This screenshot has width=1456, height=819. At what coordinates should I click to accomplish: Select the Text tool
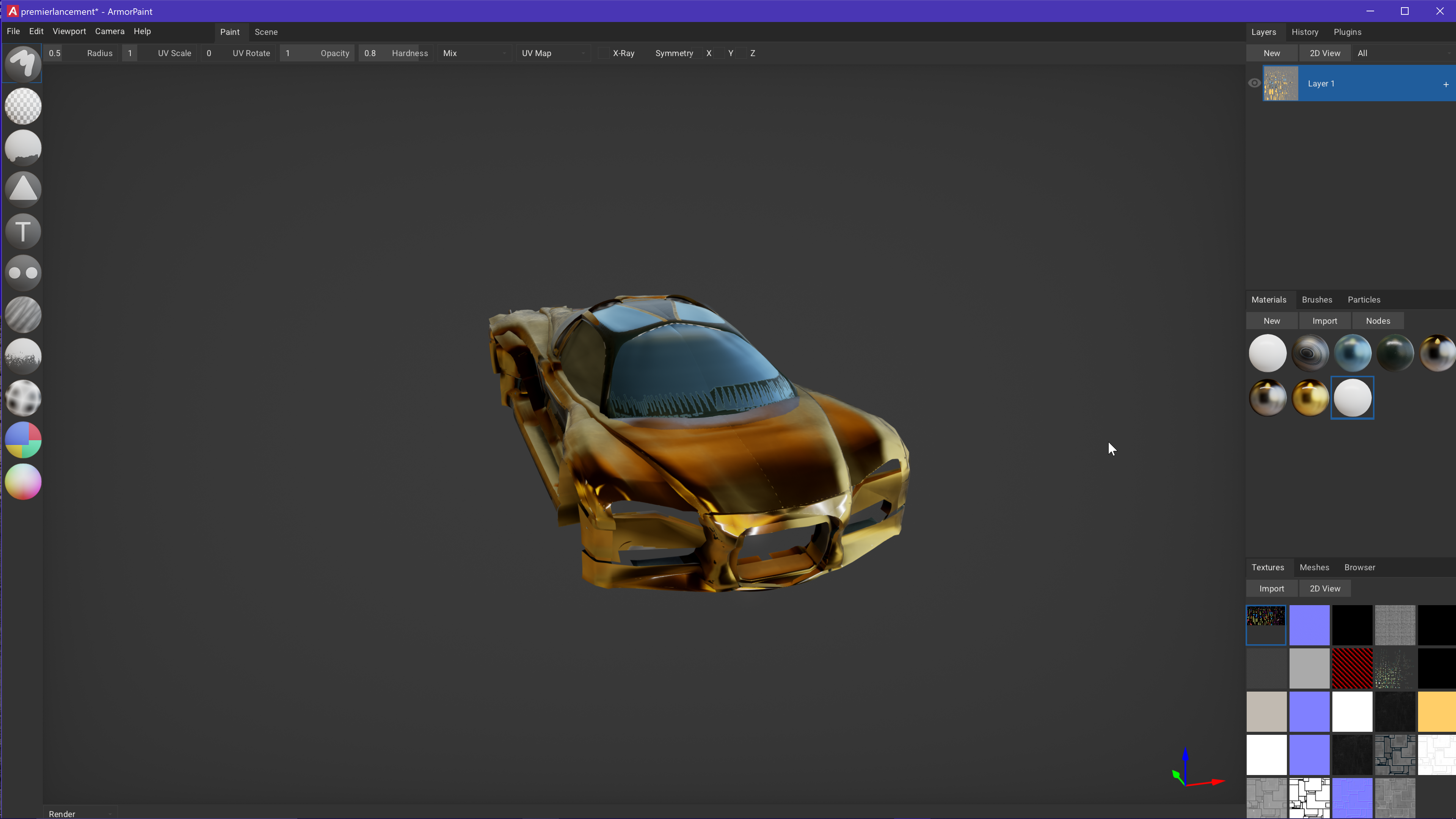click(x=23, y=231)
